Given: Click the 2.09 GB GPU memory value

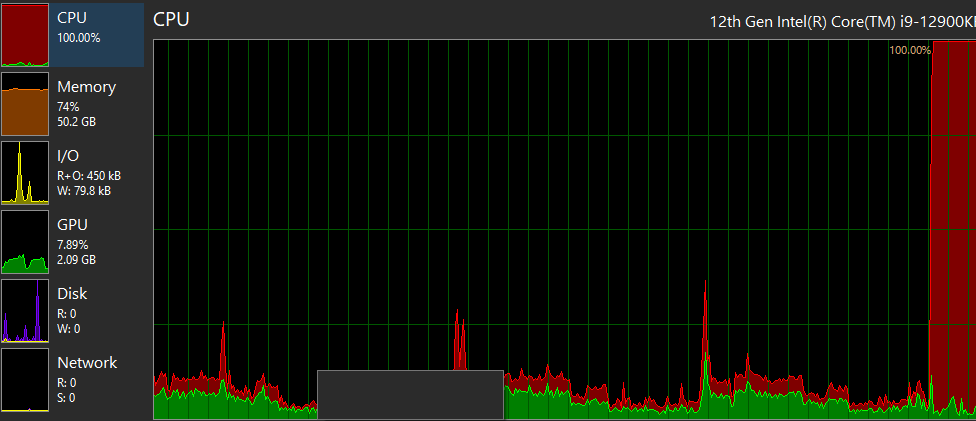Looking at the screenshot, I should pos(77,260).
